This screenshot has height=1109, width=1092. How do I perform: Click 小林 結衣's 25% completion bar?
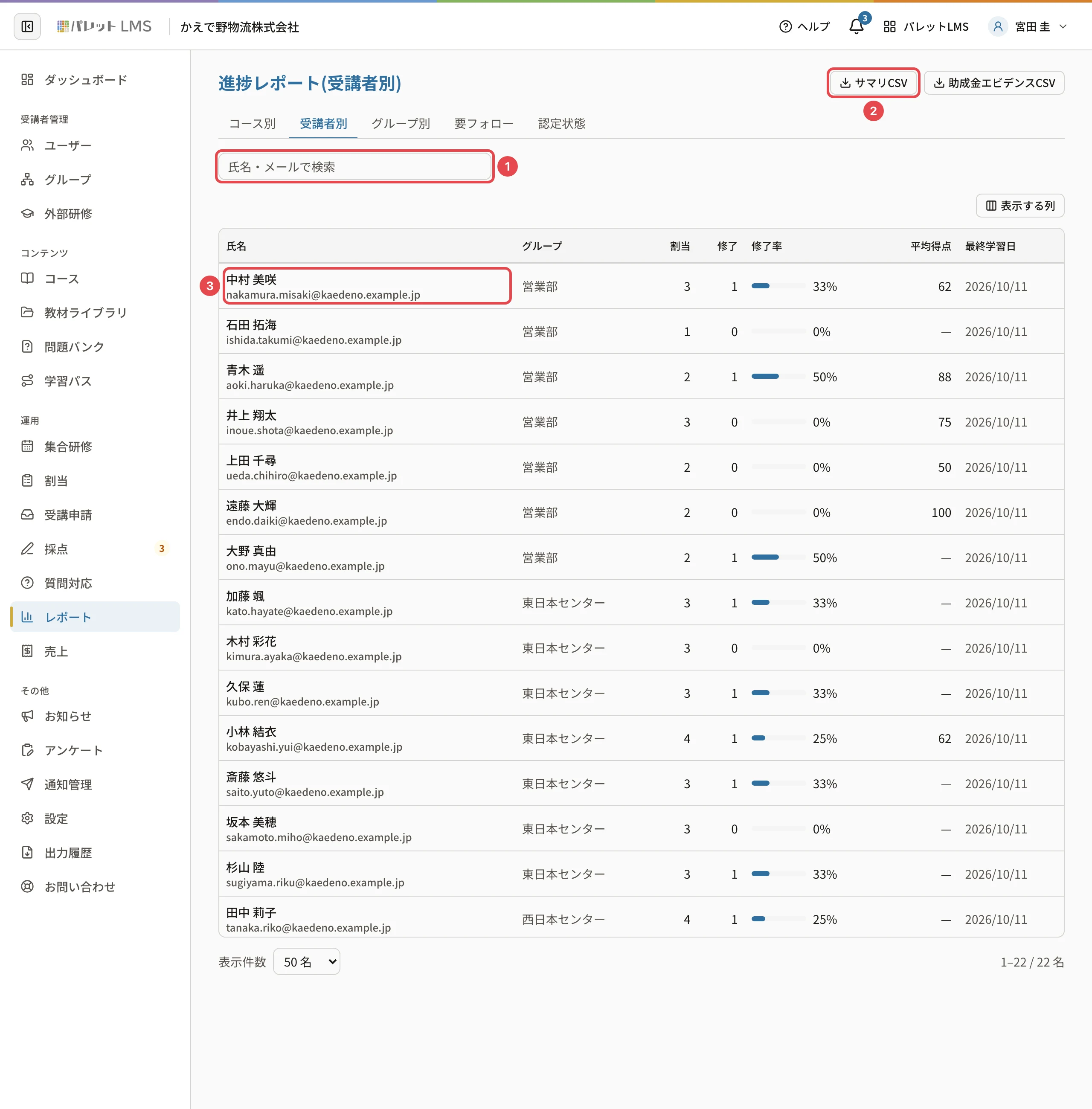pos(778,739)
